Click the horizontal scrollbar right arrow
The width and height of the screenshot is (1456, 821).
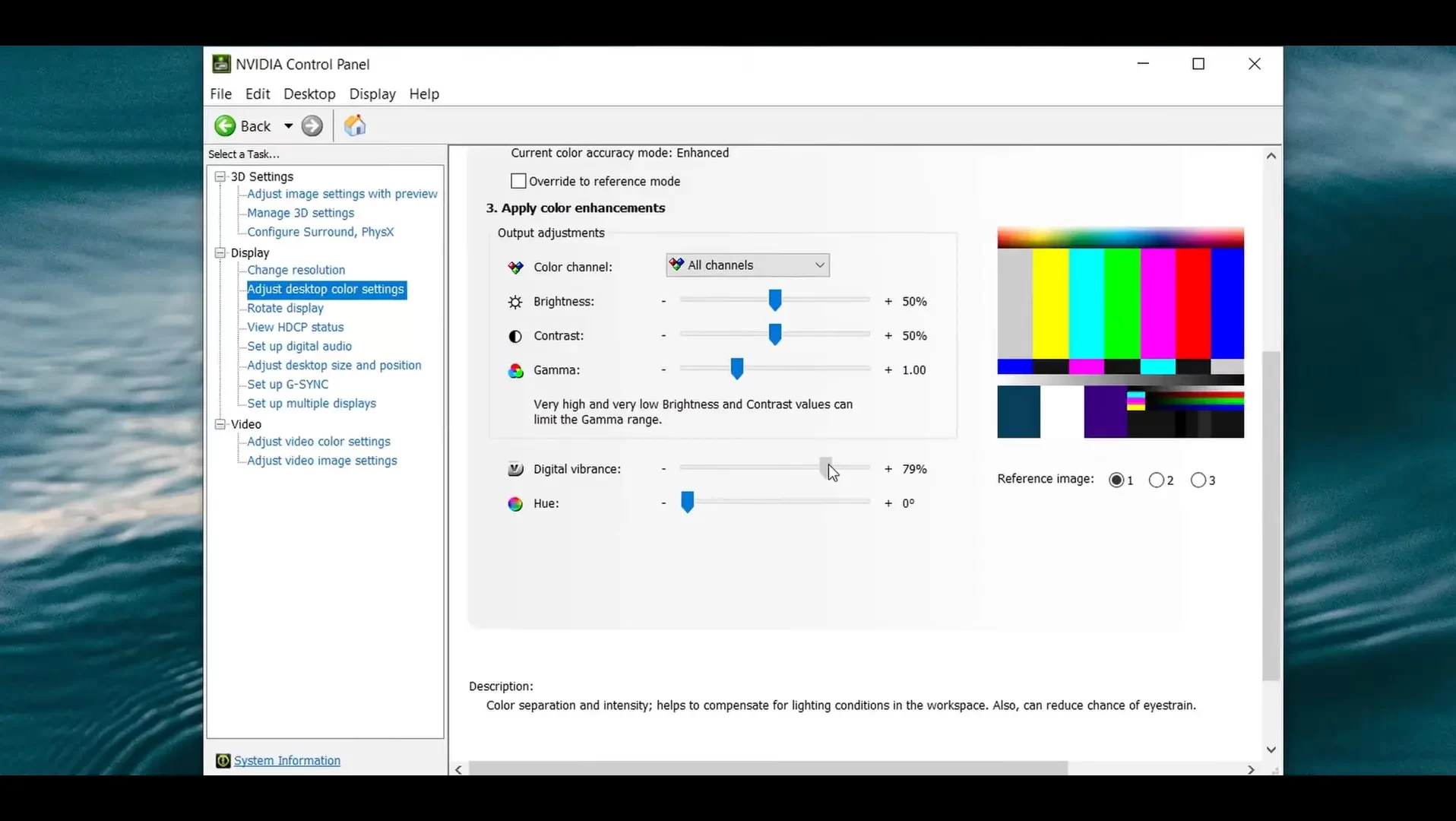(x=1251, y=770)
